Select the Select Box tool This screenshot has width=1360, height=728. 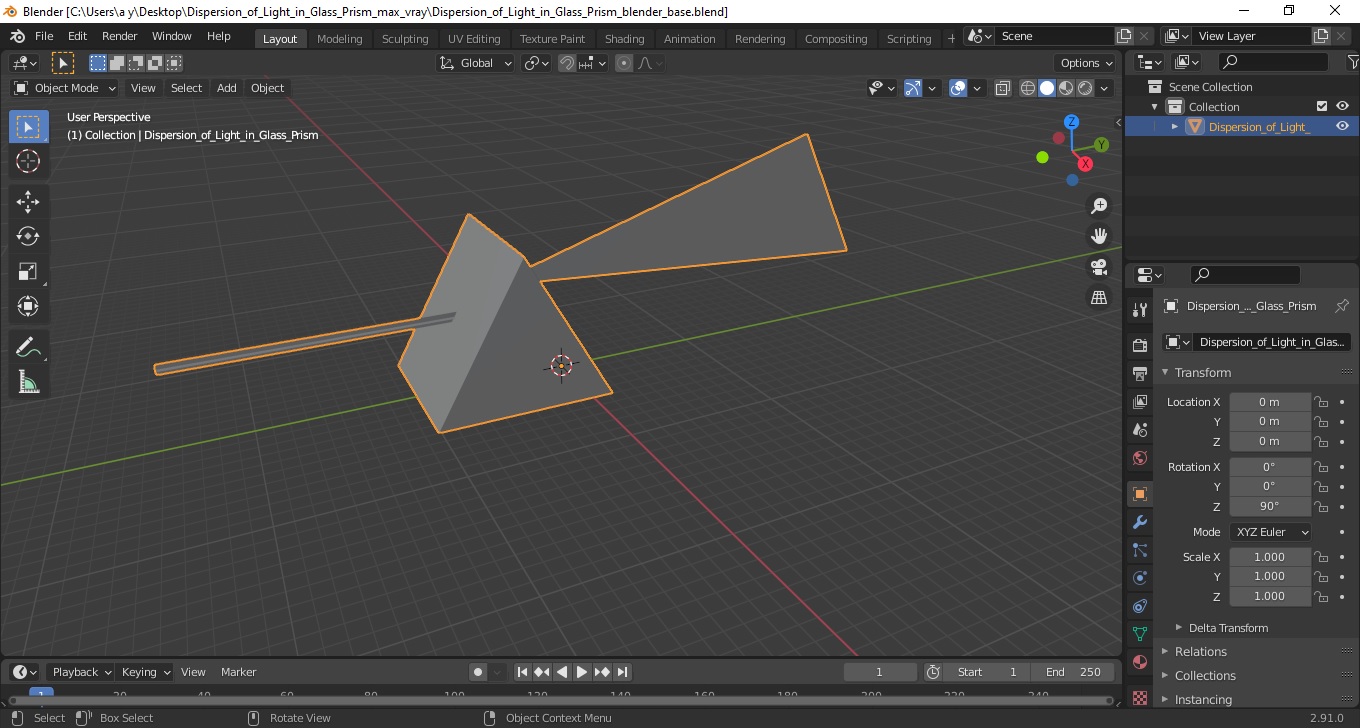(28, 127)
